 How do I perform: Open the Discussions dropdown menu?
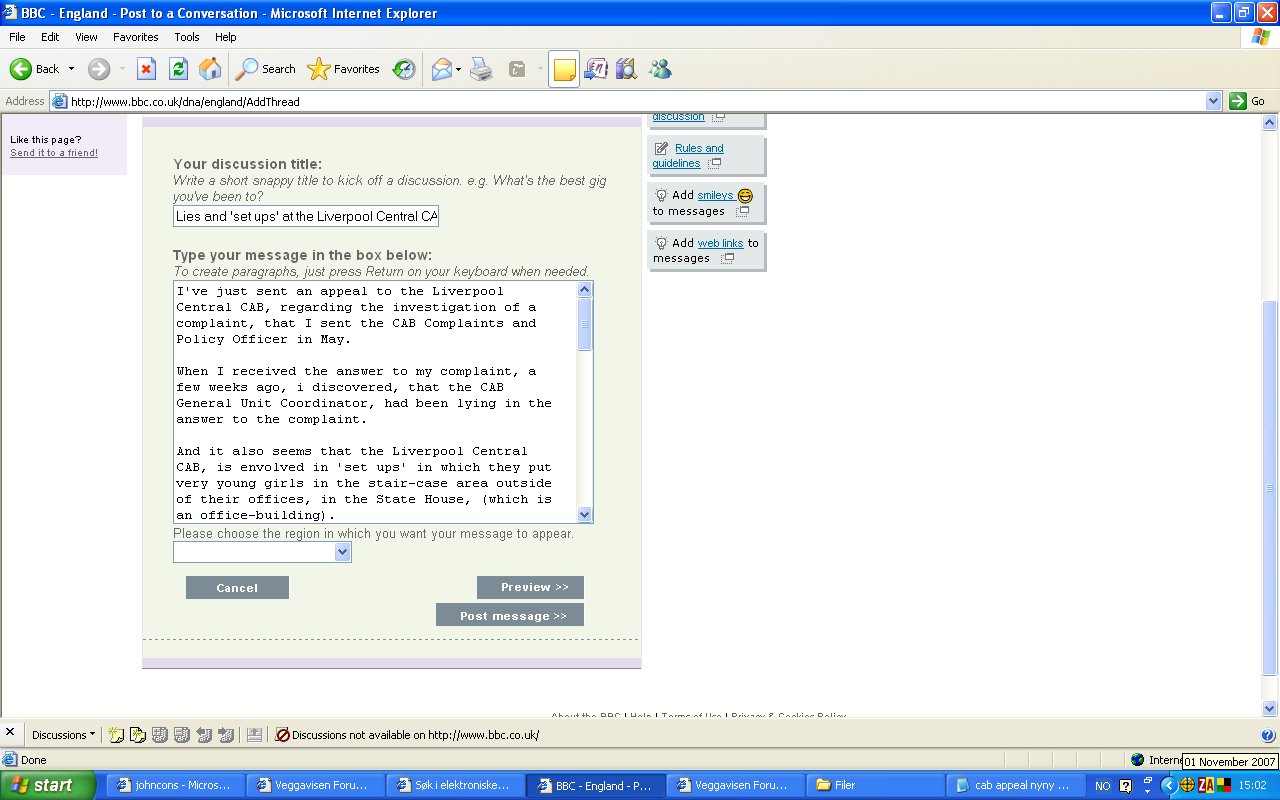point(63,735)
